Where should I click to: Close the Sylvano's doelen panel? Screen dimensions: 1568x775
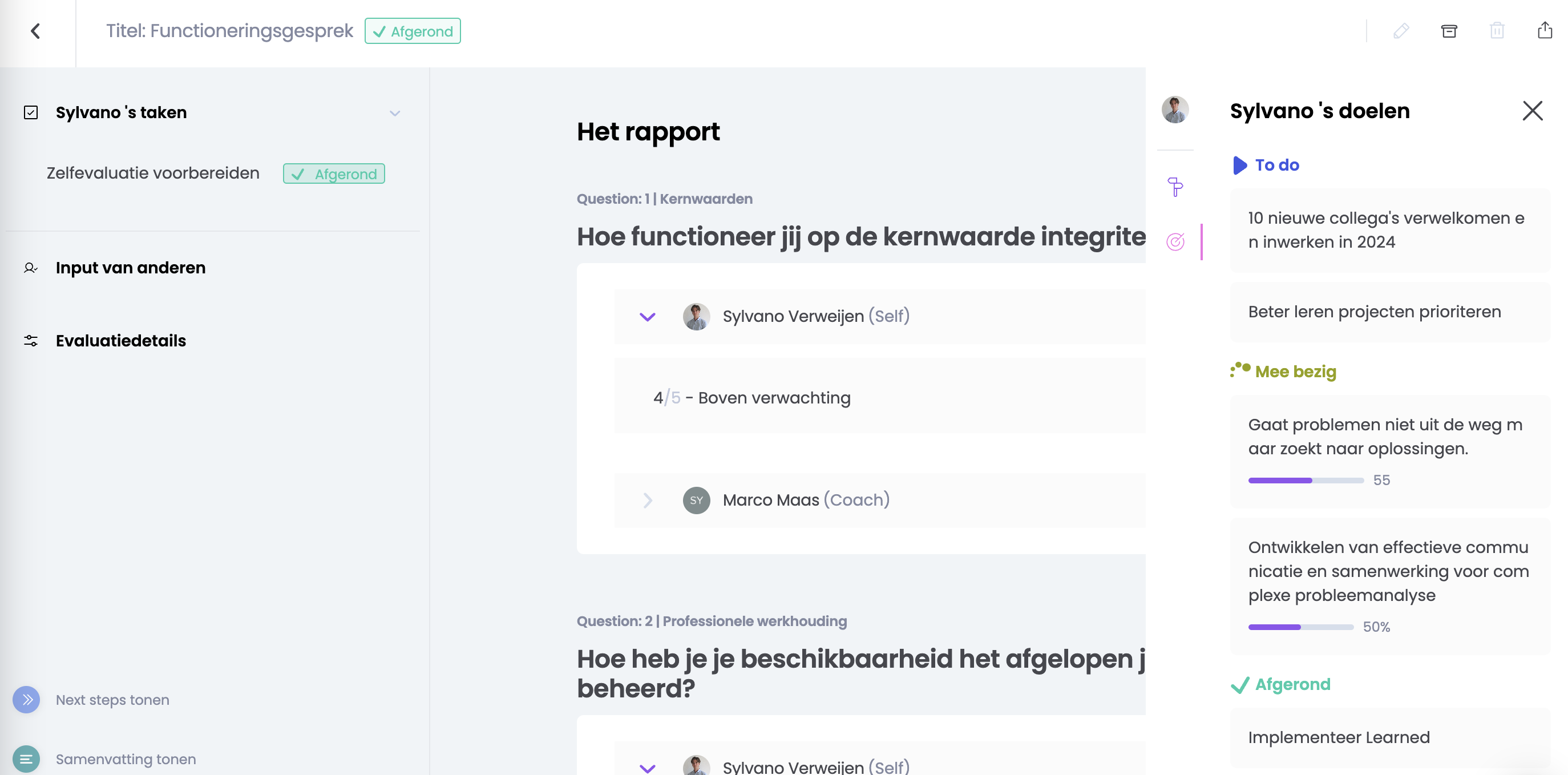(1532, 111)
